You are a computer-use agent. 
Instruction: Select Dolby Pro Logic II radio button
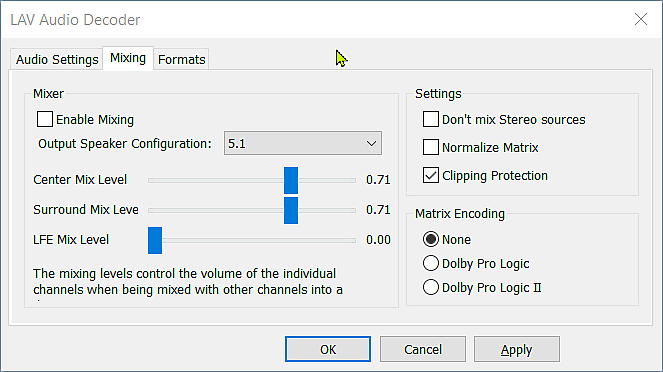430,287
